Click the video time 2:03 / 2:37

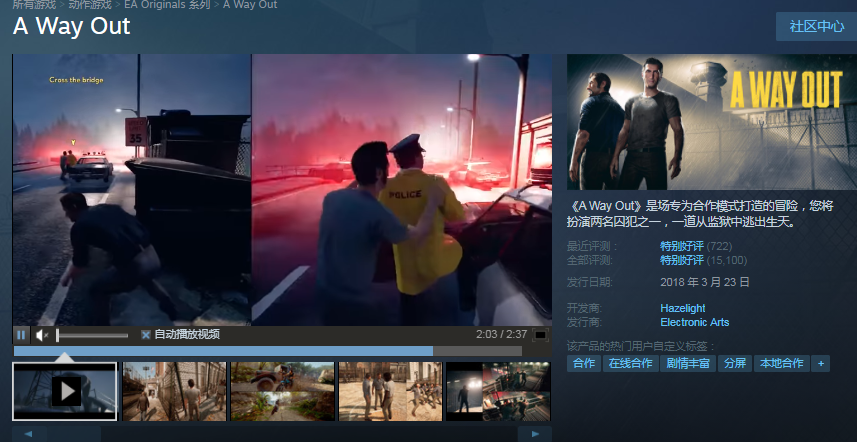[x=501, y=334]
